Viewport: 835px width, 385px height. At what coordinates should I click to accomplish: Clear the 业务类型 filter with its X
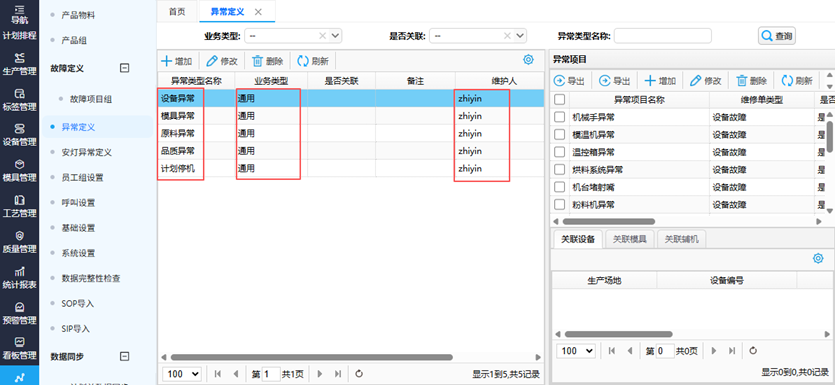(322, 36)
